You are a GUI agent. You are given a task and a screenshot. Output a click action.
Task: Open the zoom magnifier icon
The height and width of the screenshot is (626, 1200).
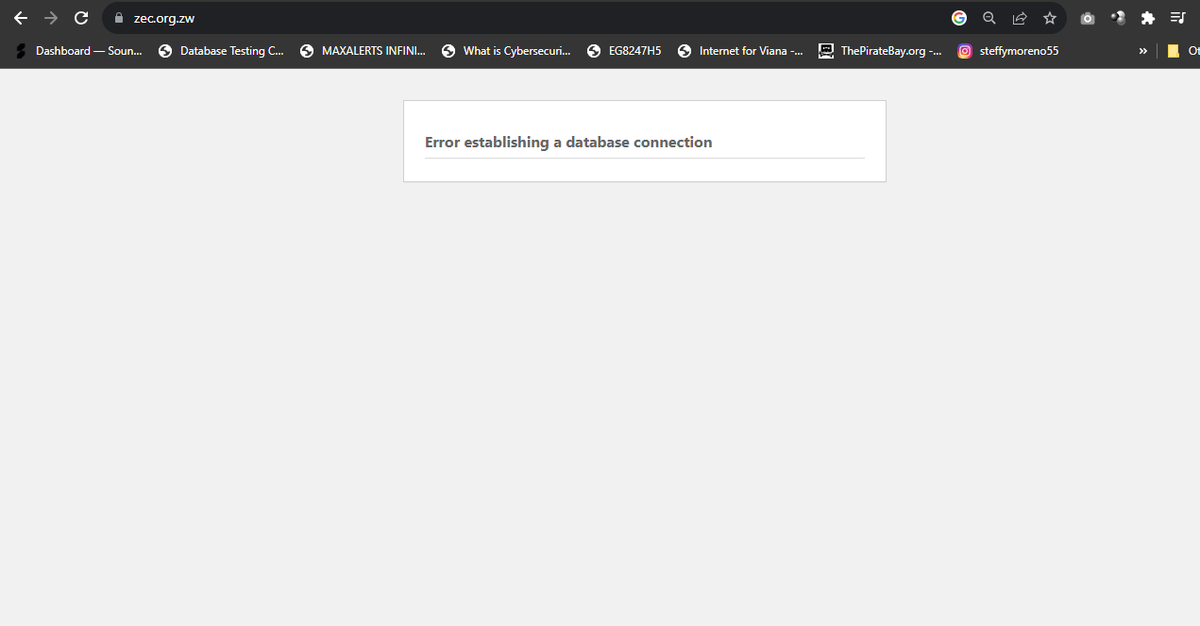(x=989, y=18)
